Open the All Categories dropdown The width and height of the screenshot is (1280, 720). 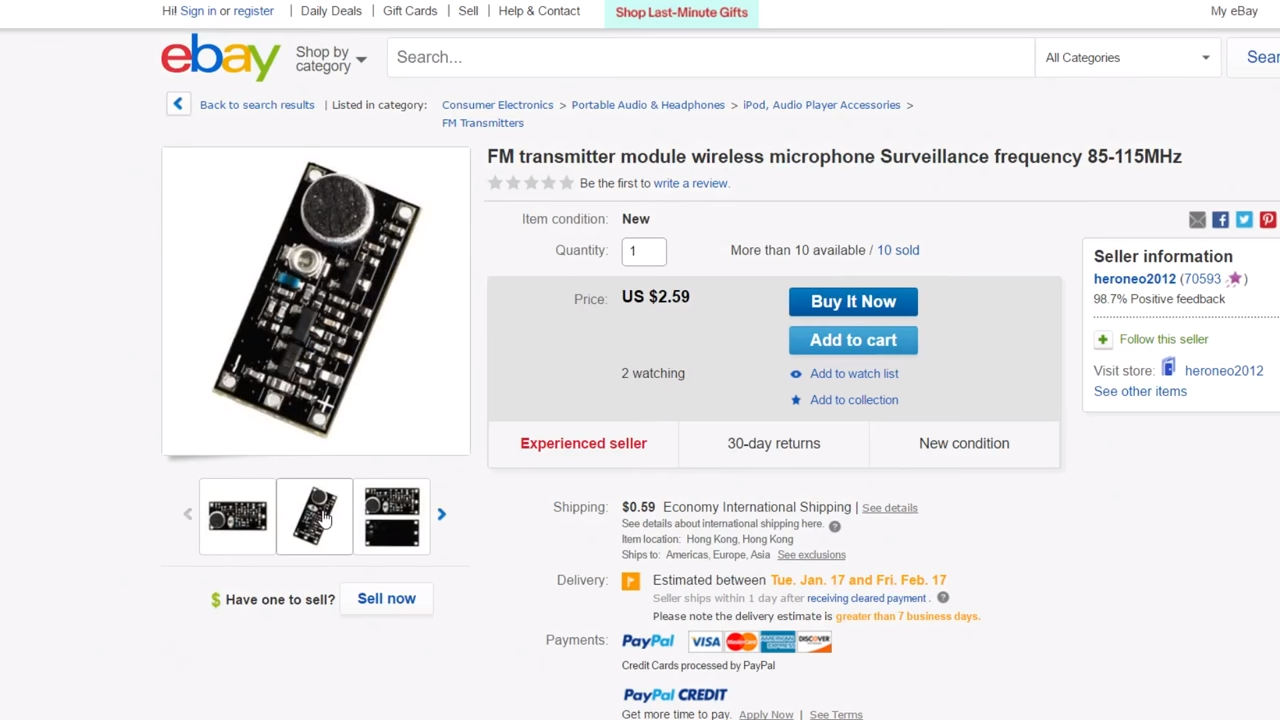1127,58
